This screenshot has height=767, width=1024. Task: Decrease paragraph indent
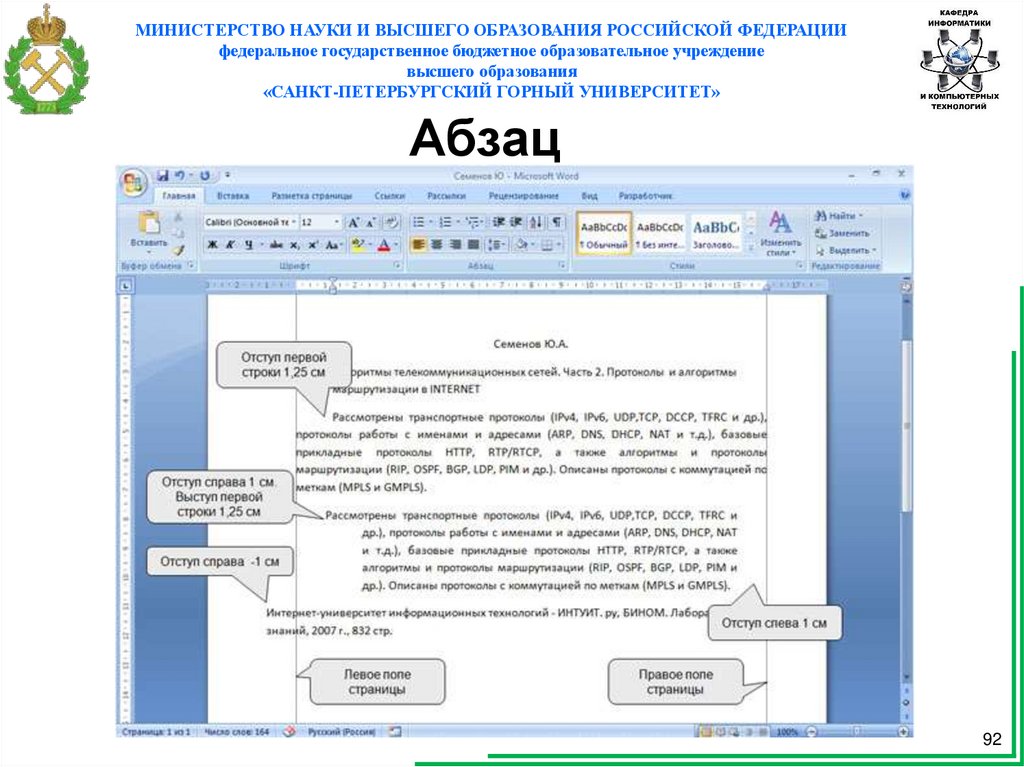click(499, 222)
